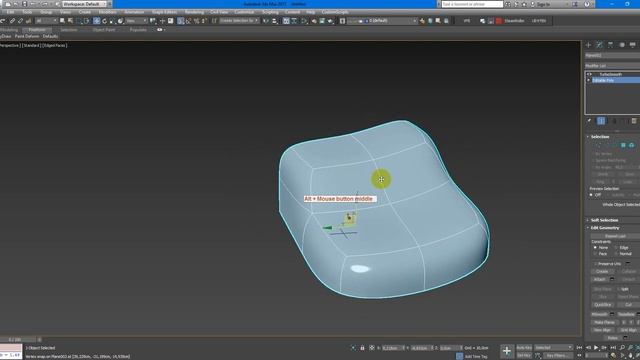Click the Unlink Selection icon

click(x=20, y=21)
